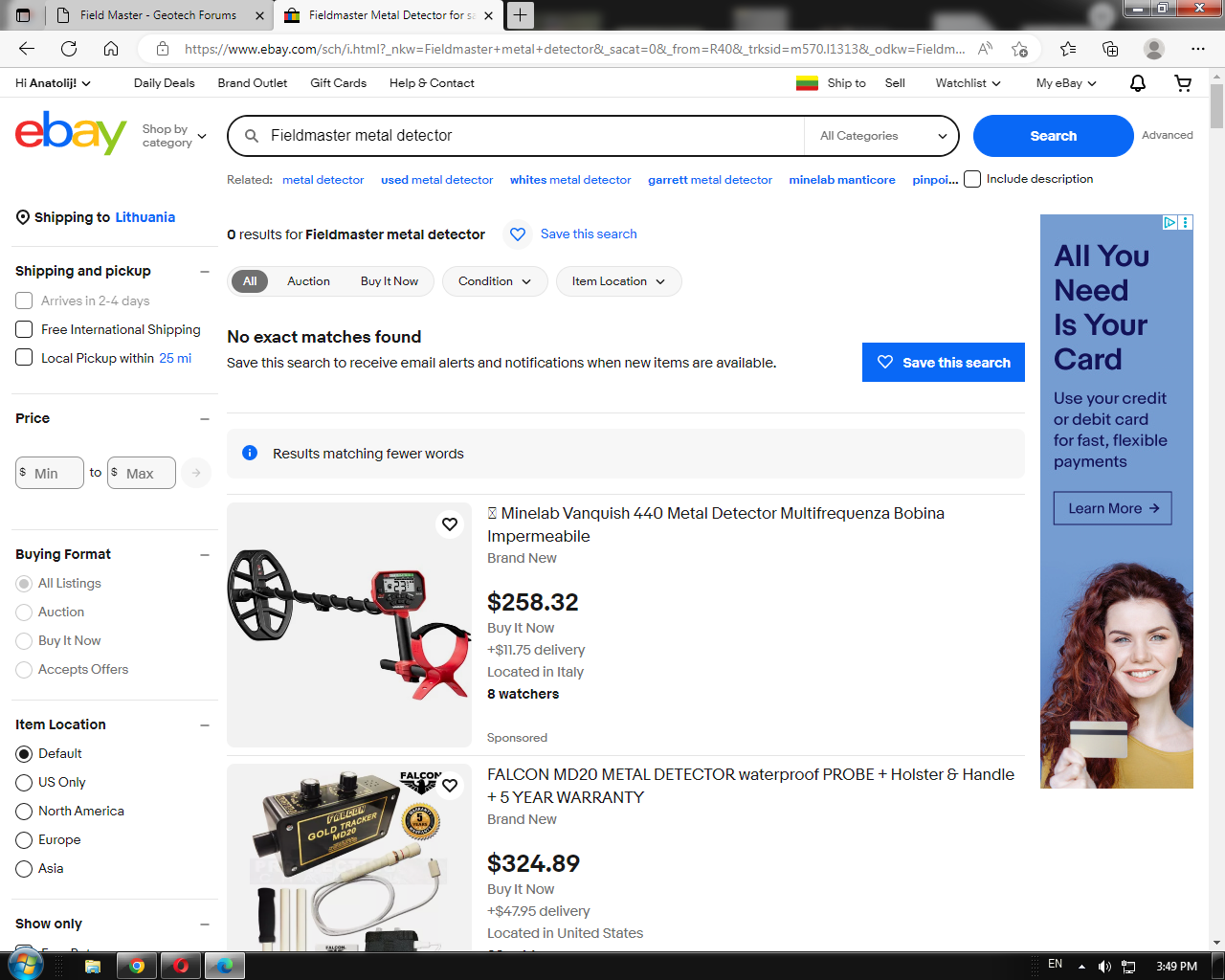This screenshot has width=1225, height=980.
Task: Collapse the Price filter section
Action: click(x=205, y=419)
